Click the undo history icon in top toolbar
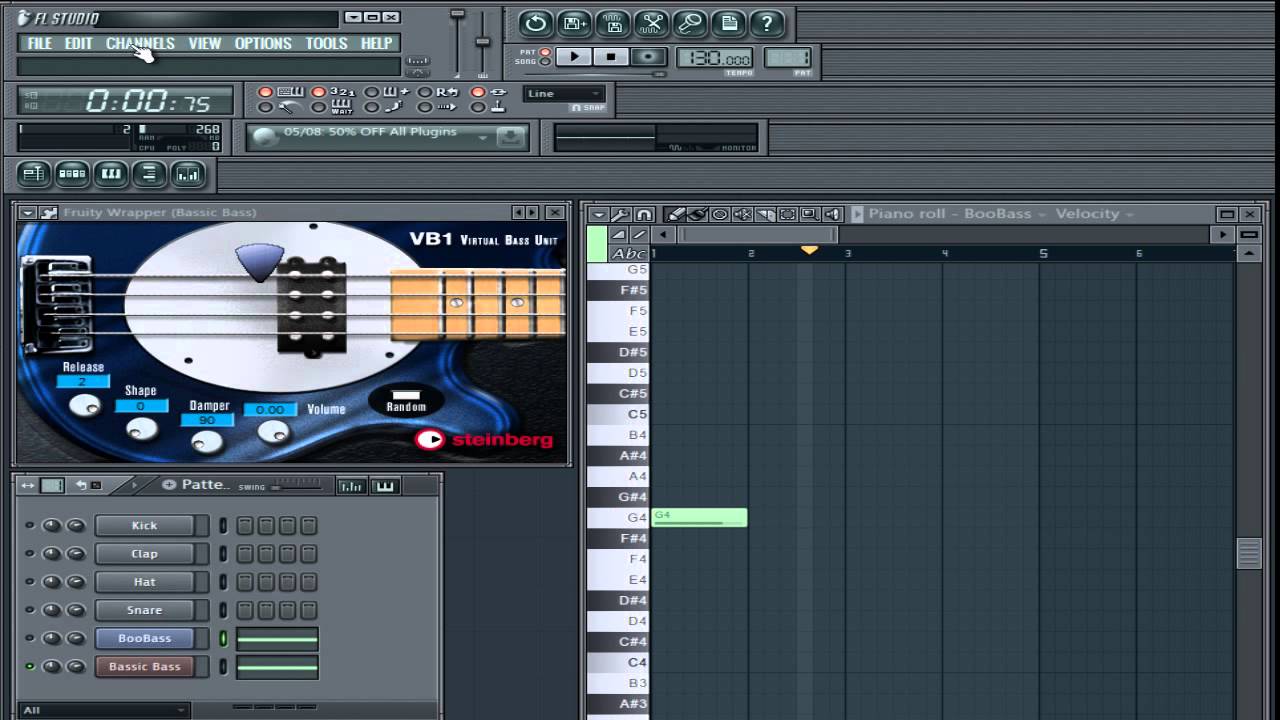 (x=536, y=23)
